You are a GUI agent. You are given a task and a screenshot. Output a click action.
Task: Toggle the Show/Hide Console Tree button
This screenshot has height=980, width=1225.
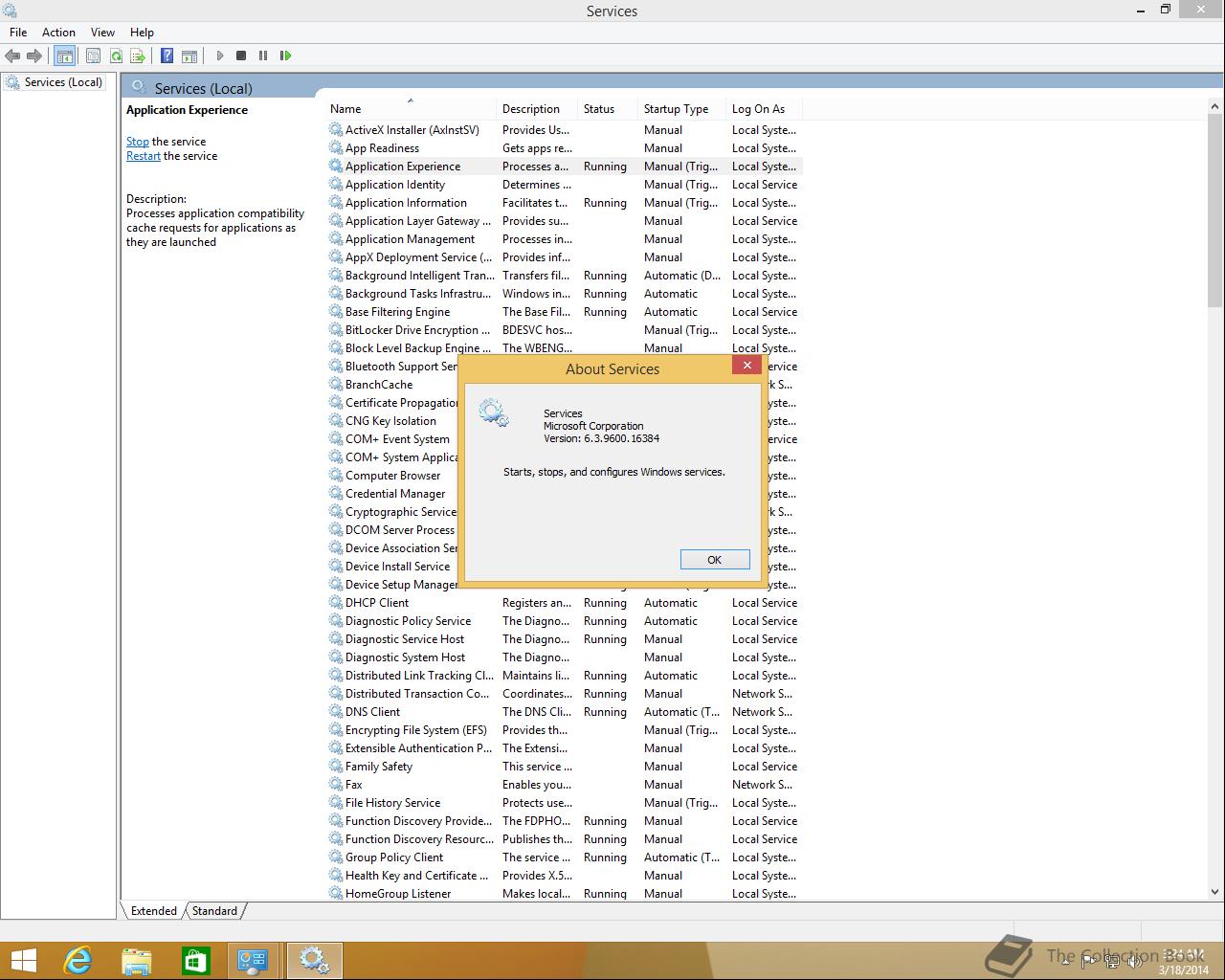pos(64,56)
